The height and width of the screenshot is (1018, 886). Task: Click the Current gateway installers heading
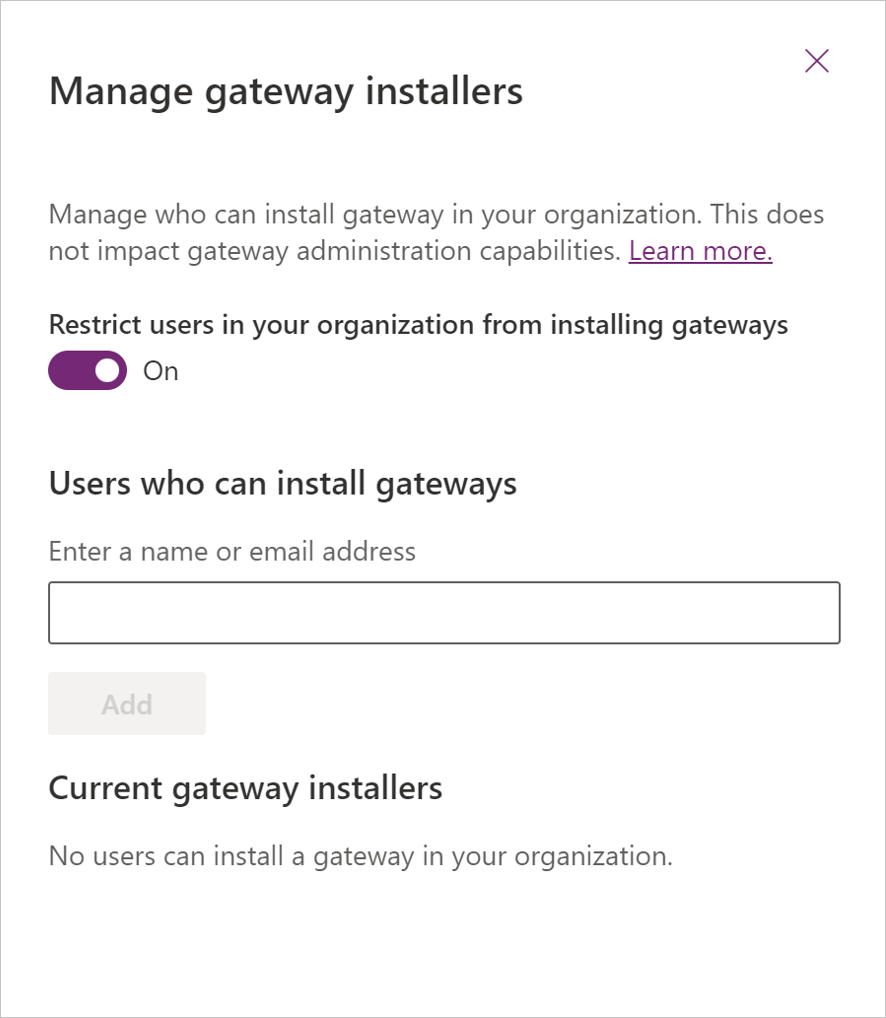click(244, 787)
